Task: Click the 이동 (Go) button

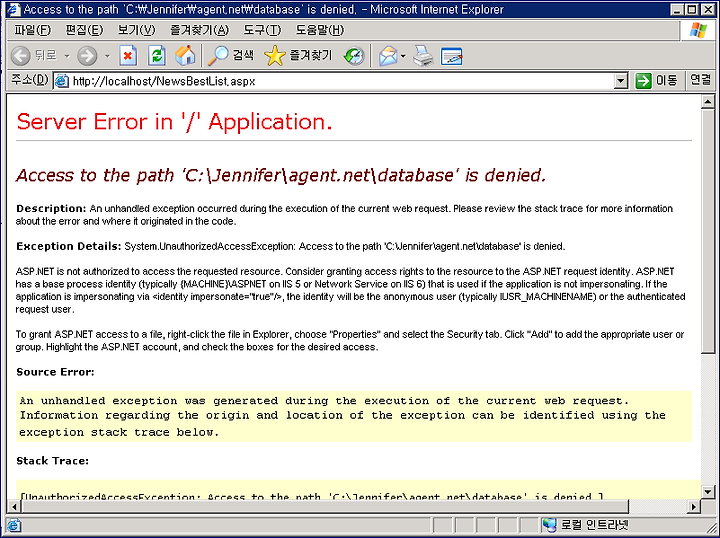Action: 656,81
